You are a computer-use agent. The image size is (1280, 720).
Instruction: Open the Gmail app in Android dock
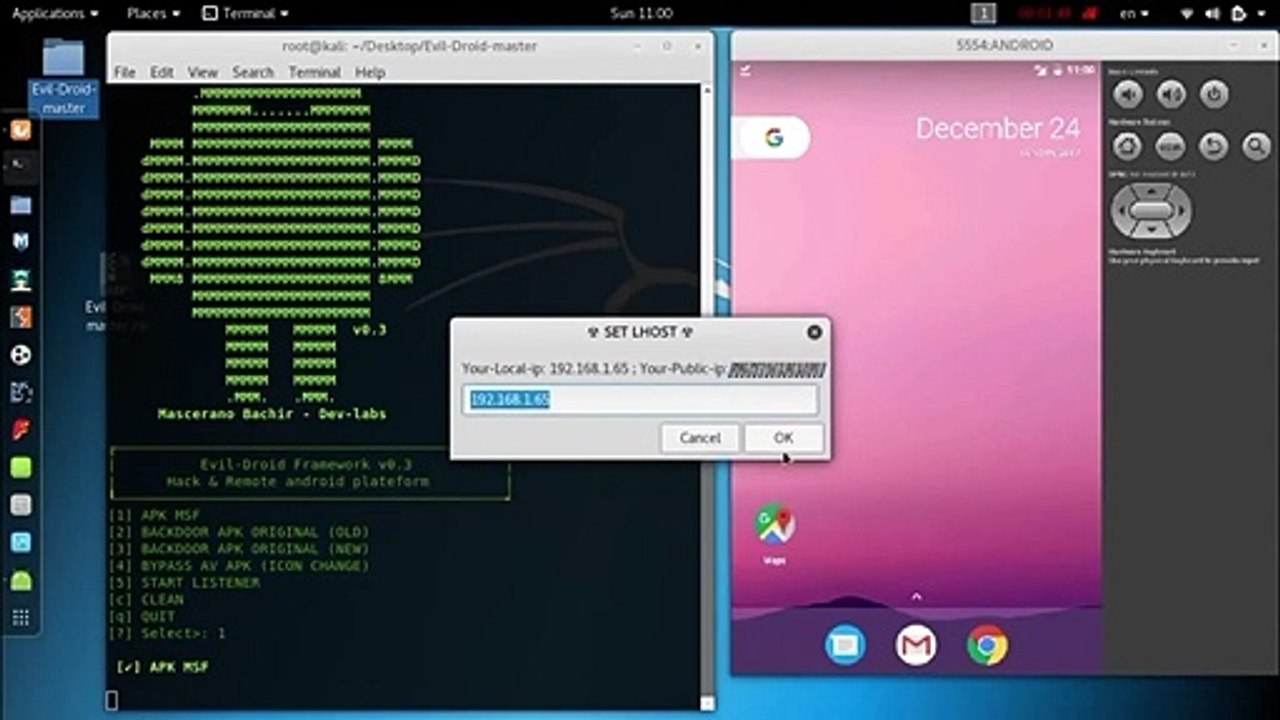point(916,645)
